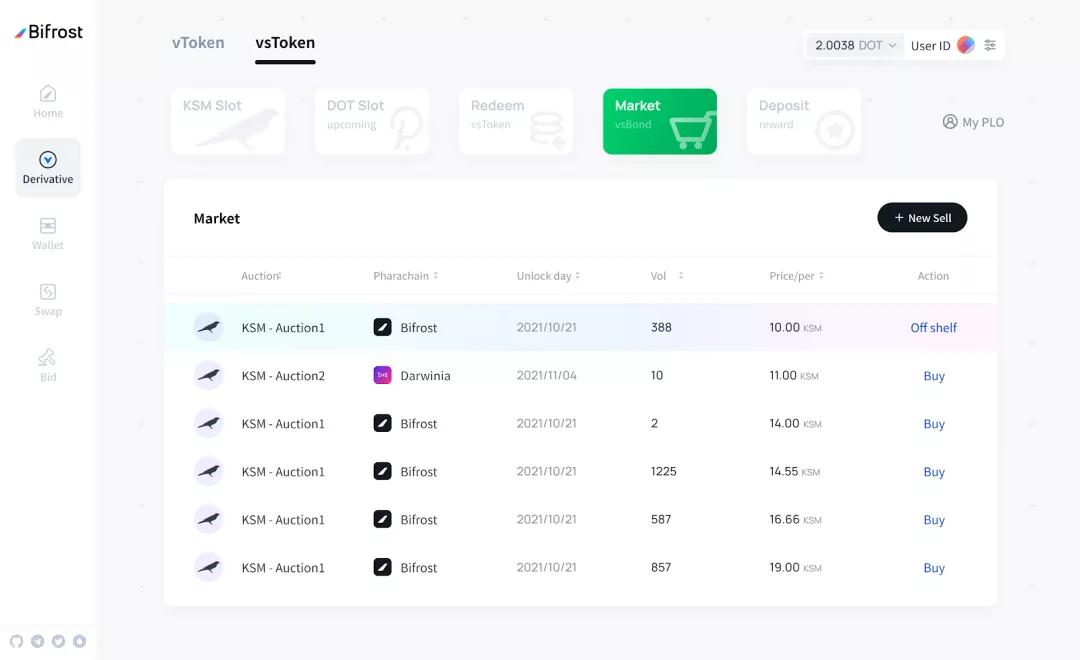Select the Market vsBond card
Viewport: 1080px width, 660px height.
point(659,121)
